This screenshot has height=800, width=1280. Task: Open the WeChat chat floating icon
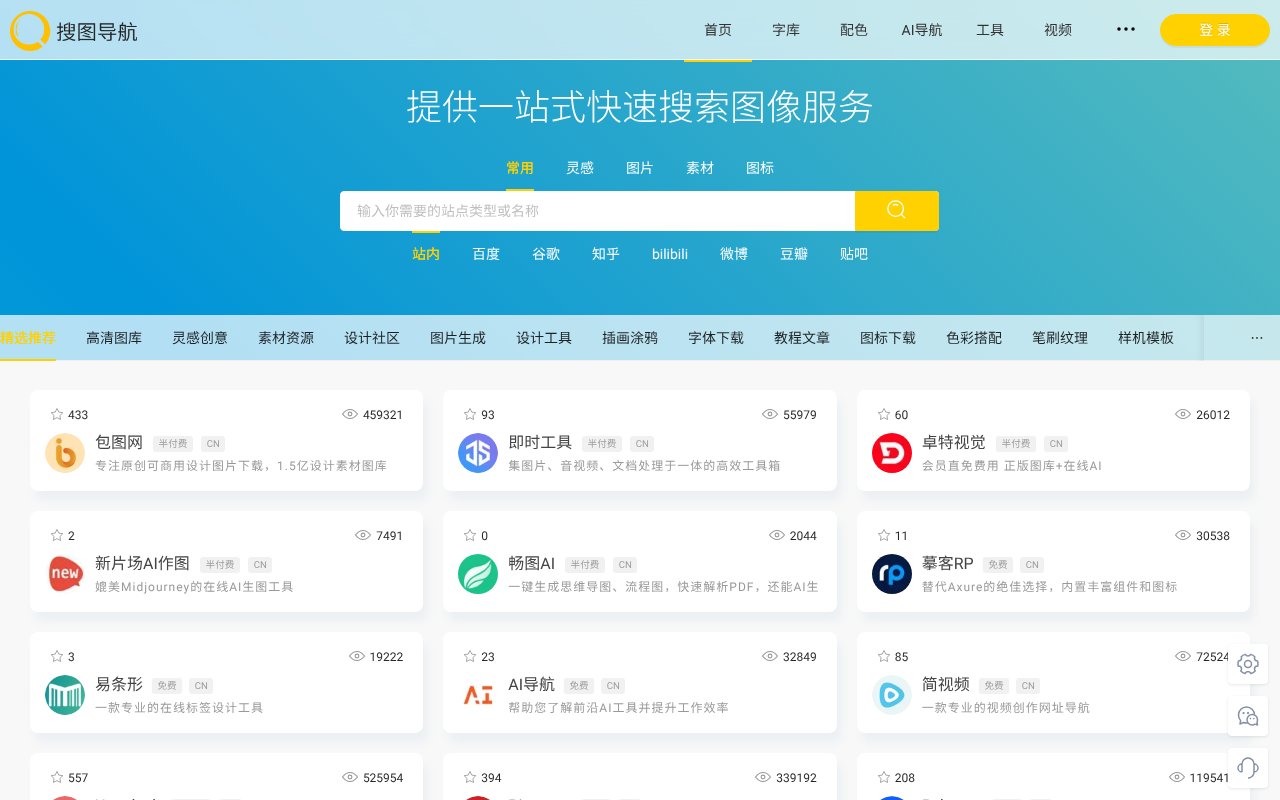tap(1247, 716)
